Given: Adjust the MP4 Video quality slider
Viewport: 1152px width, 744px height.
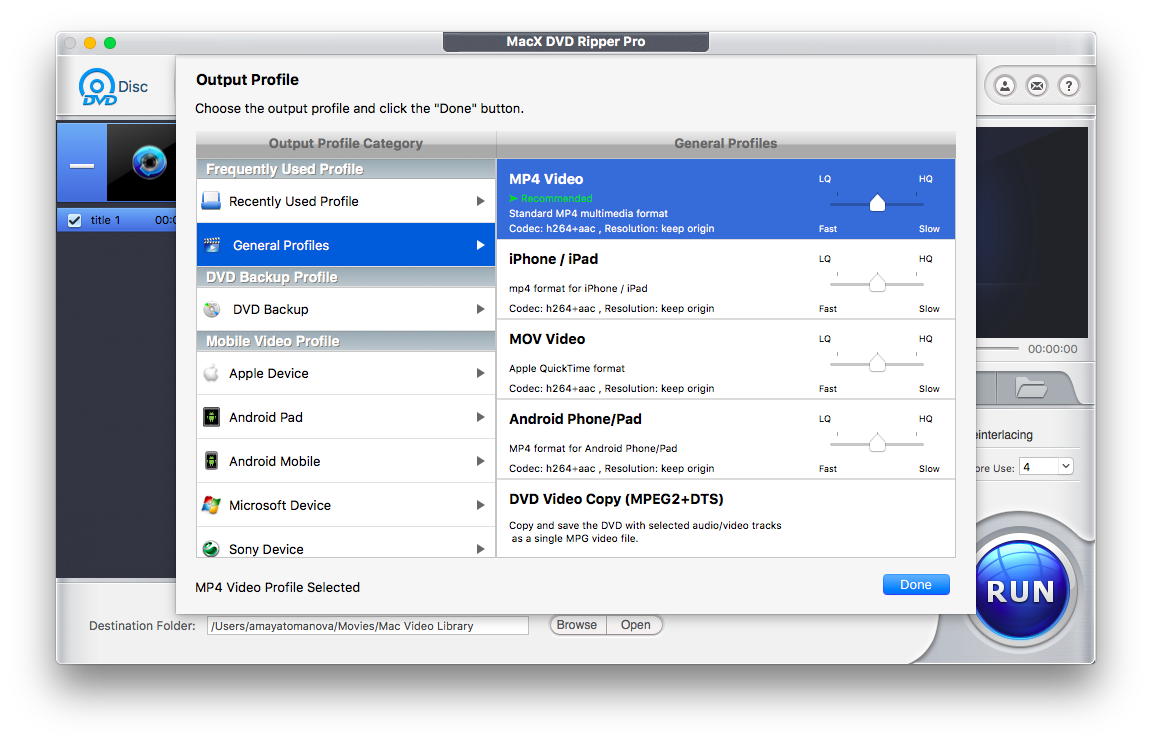Looking at the screenshot, I should [877, 203].
